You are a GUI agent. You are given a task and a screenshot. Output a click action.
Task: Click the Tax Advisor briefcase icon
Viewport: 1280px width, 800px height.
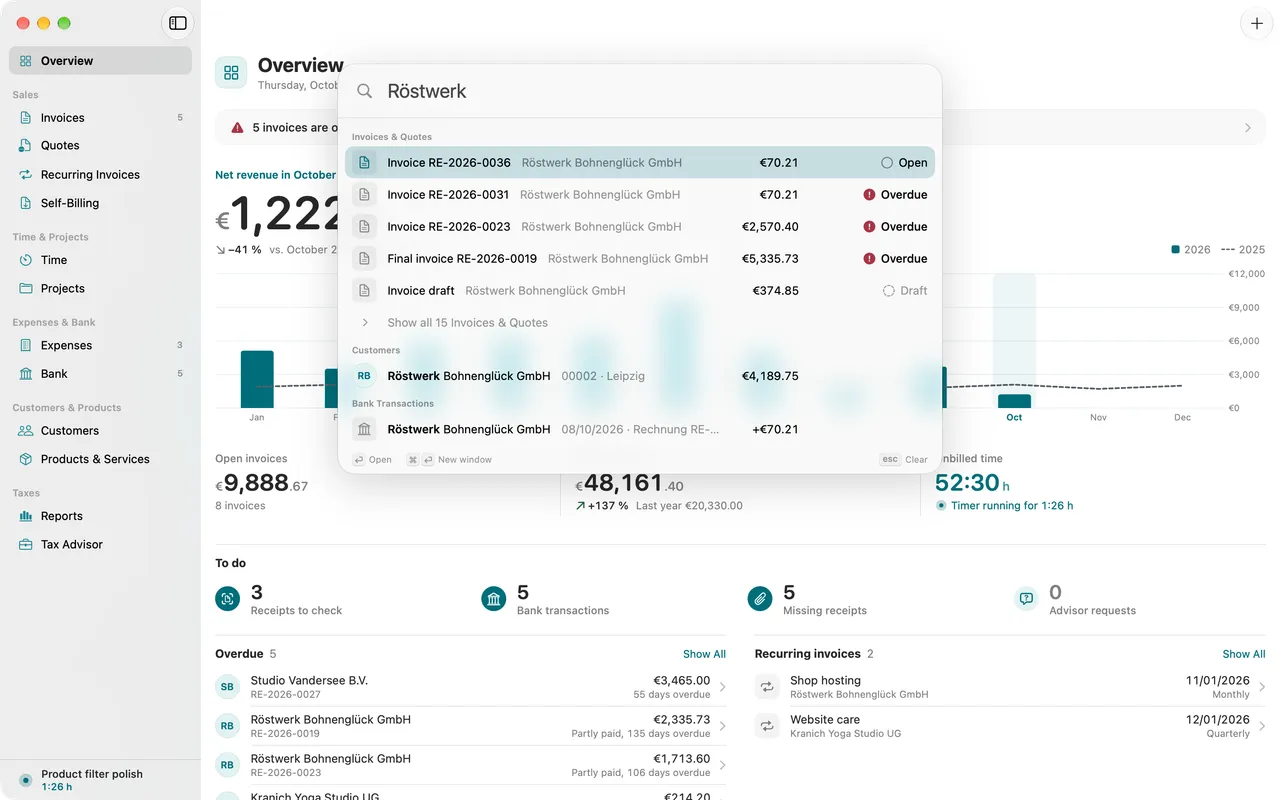point(26,545)
